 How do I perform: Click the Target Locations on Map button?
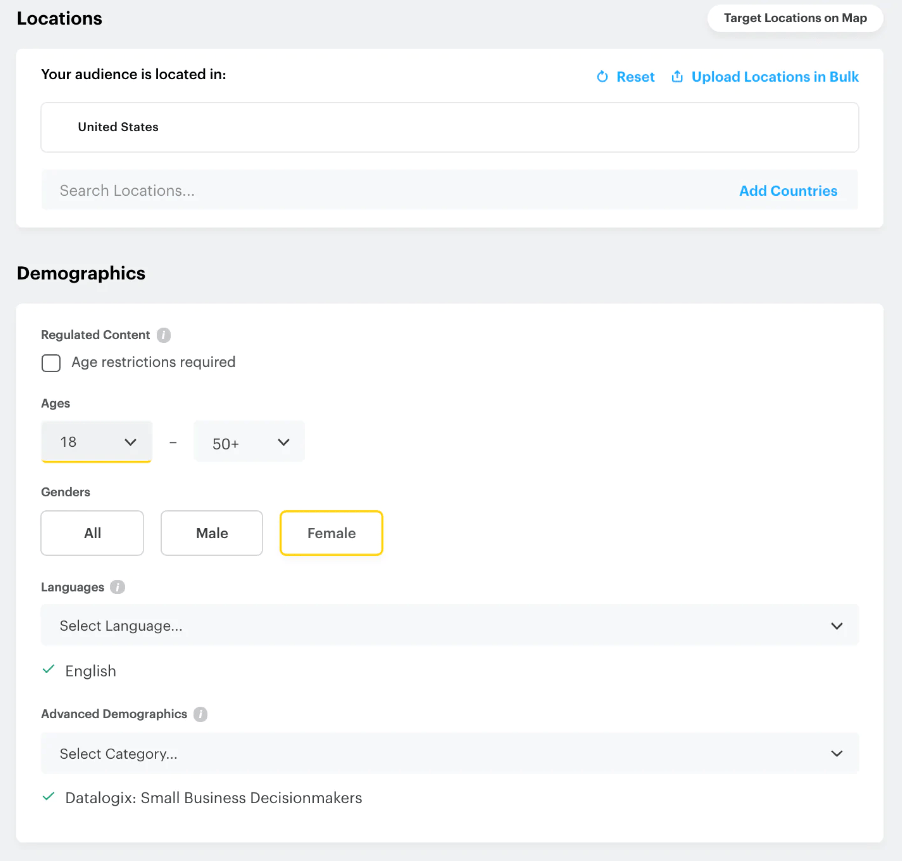point(795,18)
